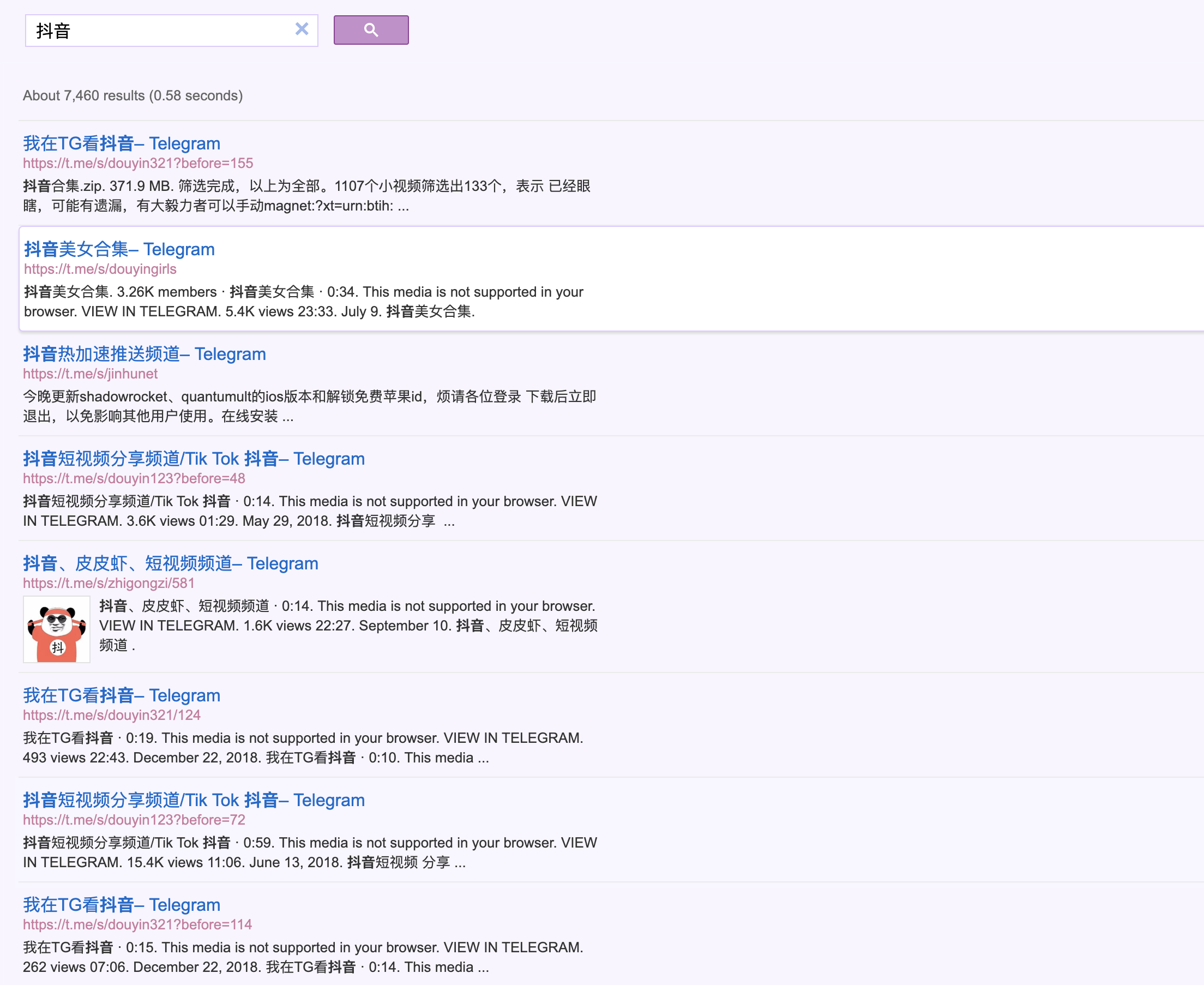Click into the search box containing 抖音

coord(160,31)
